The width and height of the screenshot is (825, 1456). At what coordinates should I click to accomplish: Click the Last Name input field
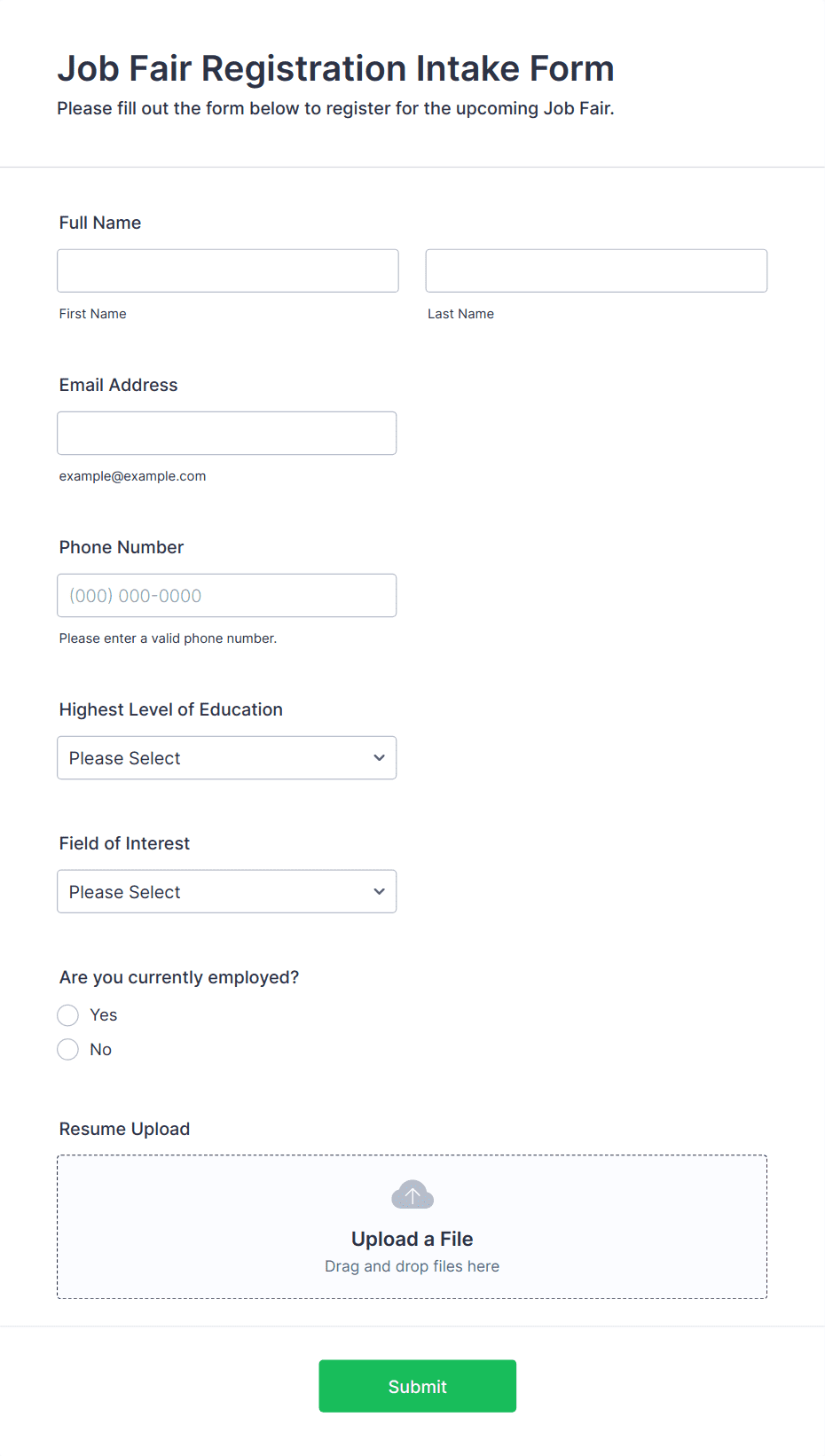596,270
